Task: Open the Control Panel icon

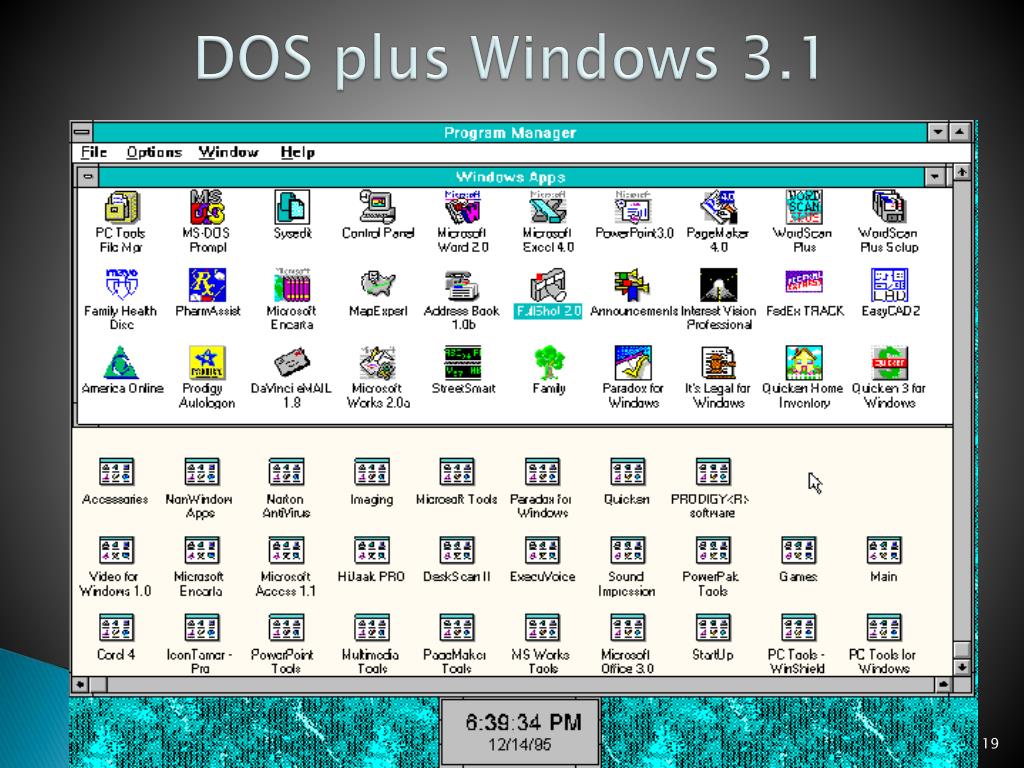Action: [377, 207]
